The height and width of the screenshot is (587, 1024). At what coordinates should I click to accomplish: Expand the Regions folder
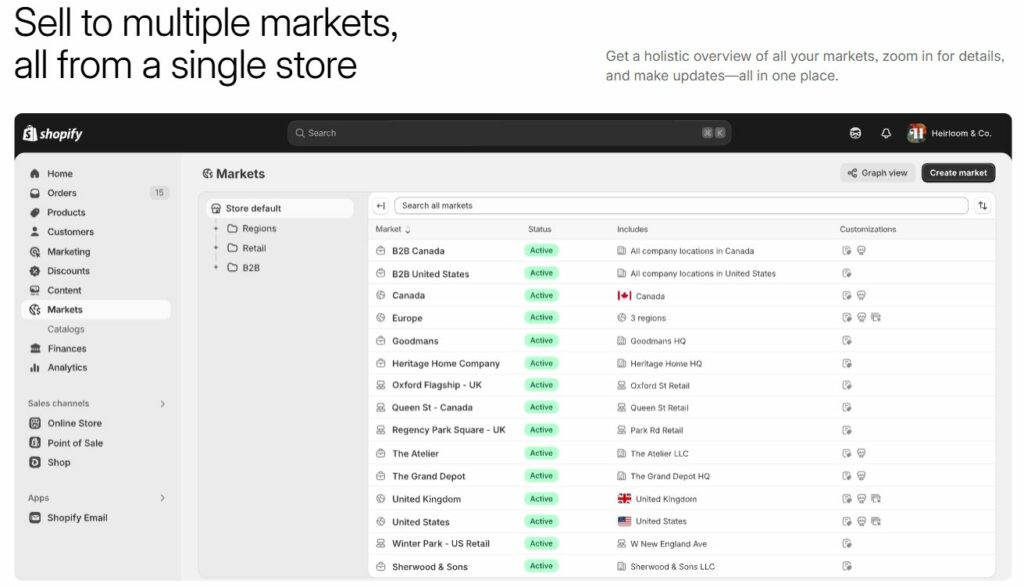[x=216, y=229]
